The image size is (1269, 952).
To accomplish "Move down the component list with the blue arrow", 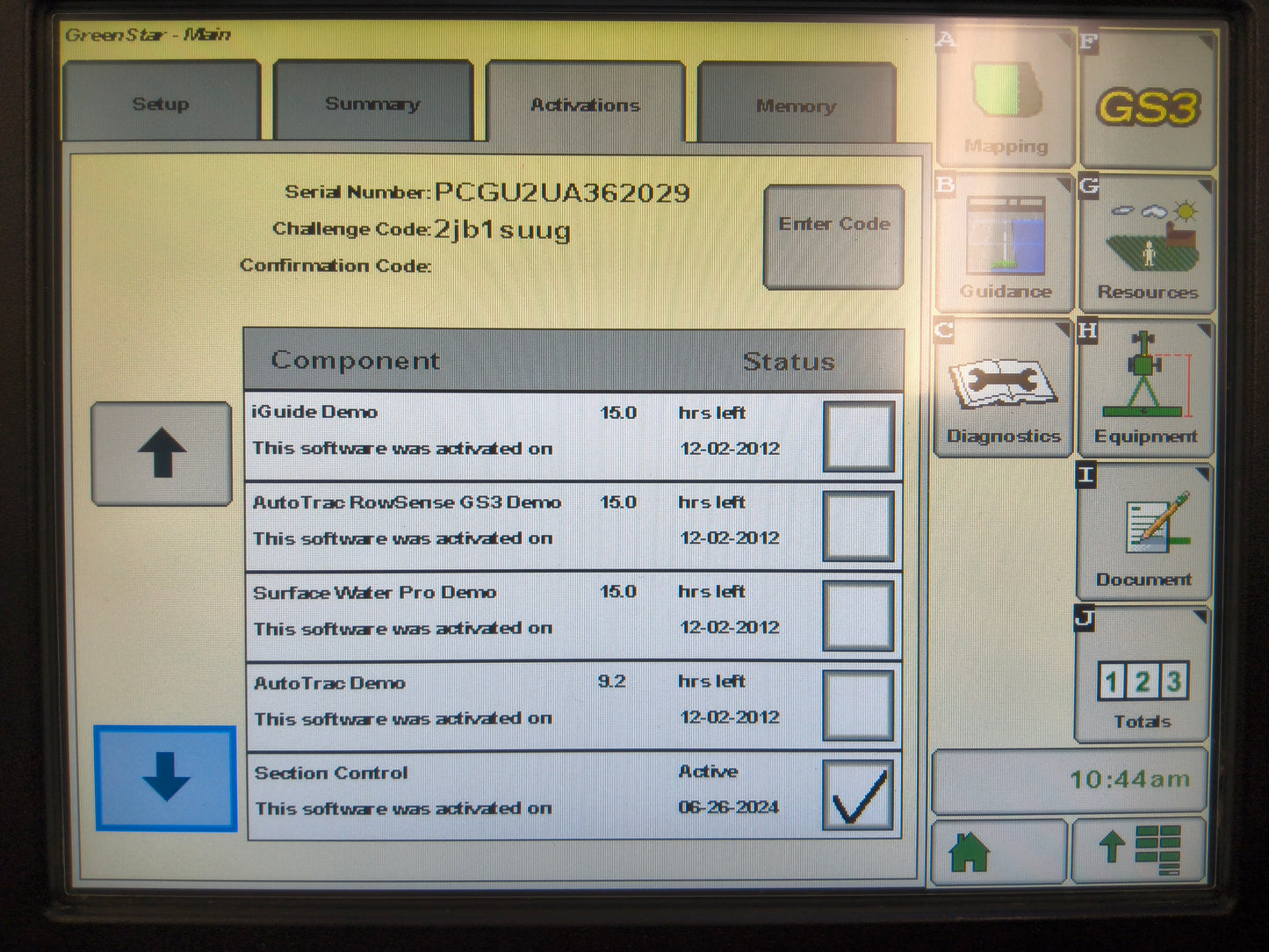I will point(165,778).
